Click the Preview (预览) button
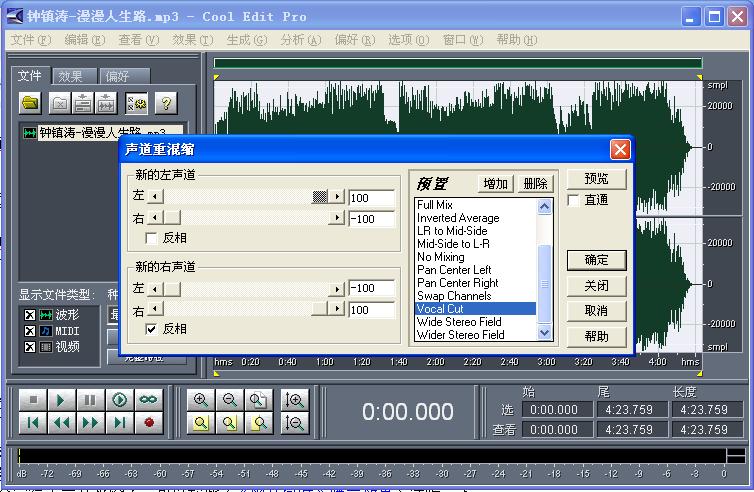This screenshot has height=492, width=754. pos(596,179)
